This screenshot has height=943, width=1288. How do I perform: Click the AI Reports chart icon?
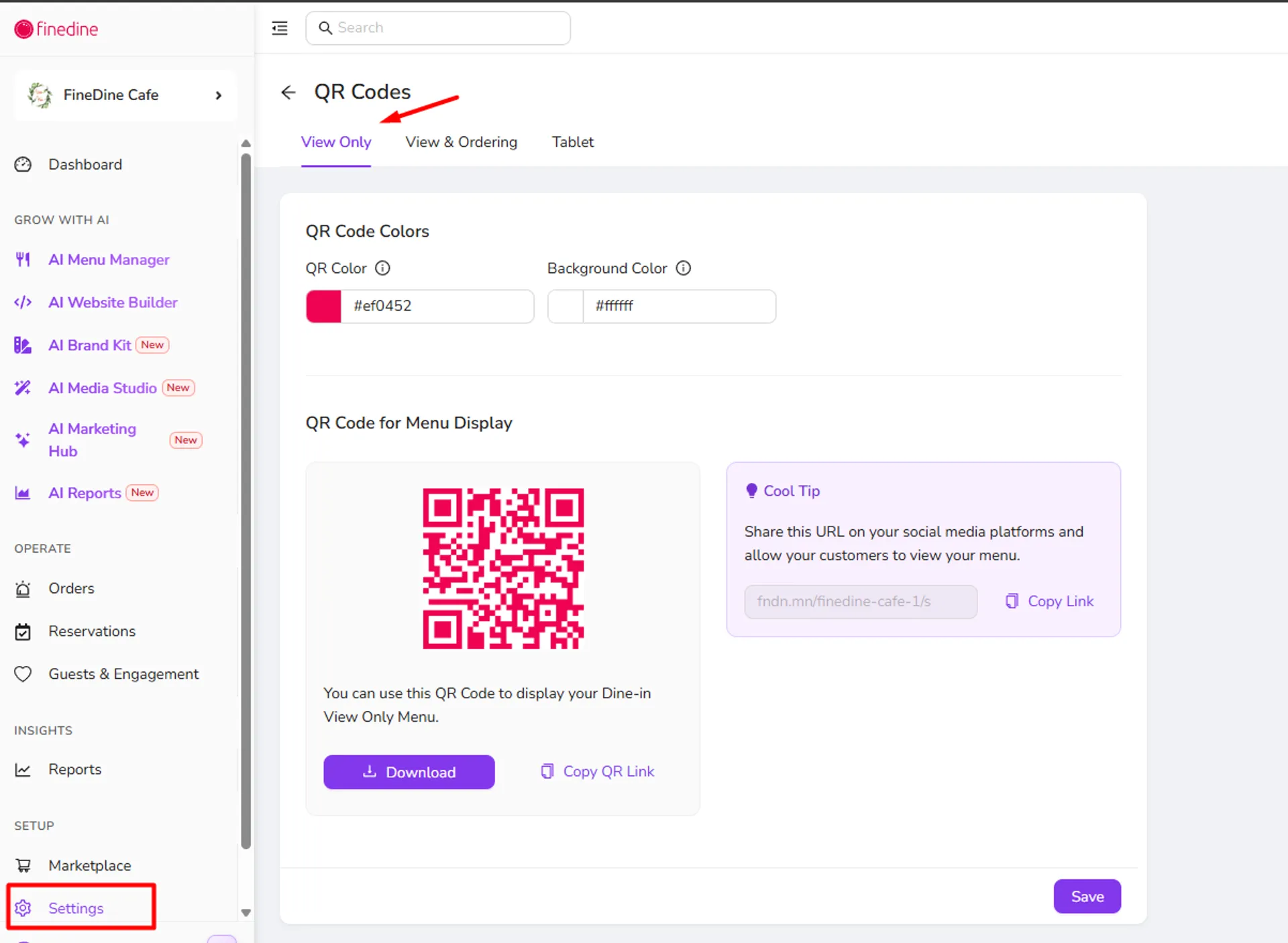point(23,493)
